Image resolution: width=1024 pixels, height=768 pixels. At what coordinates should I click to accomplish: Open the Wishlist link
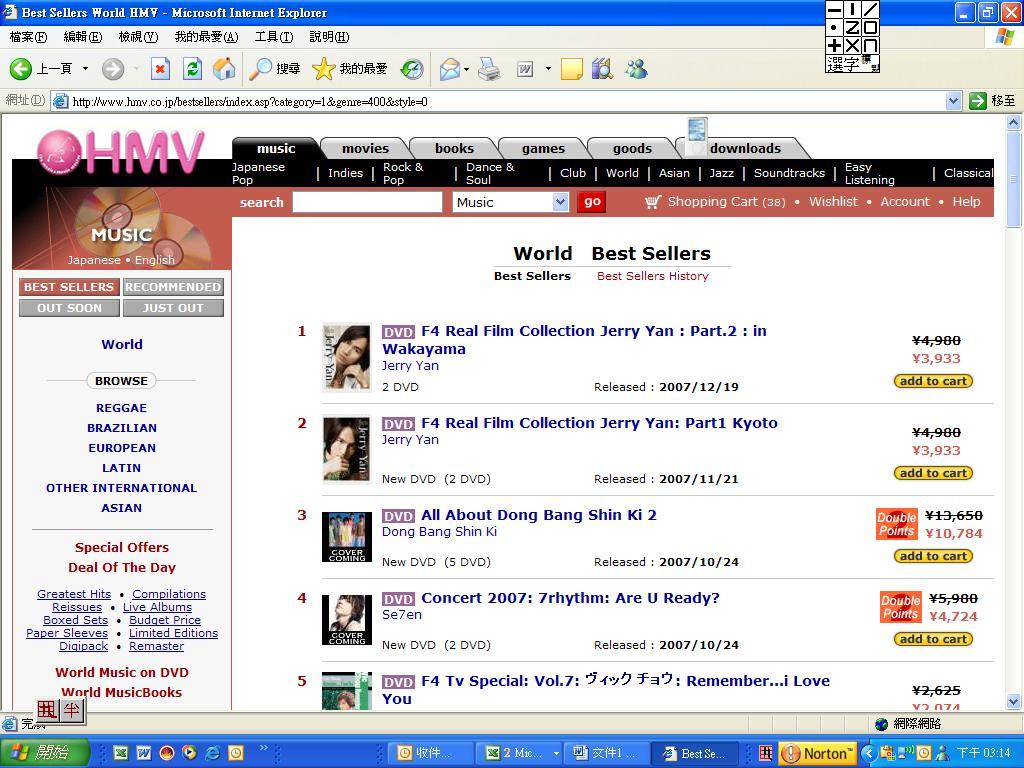pos(833,202)
